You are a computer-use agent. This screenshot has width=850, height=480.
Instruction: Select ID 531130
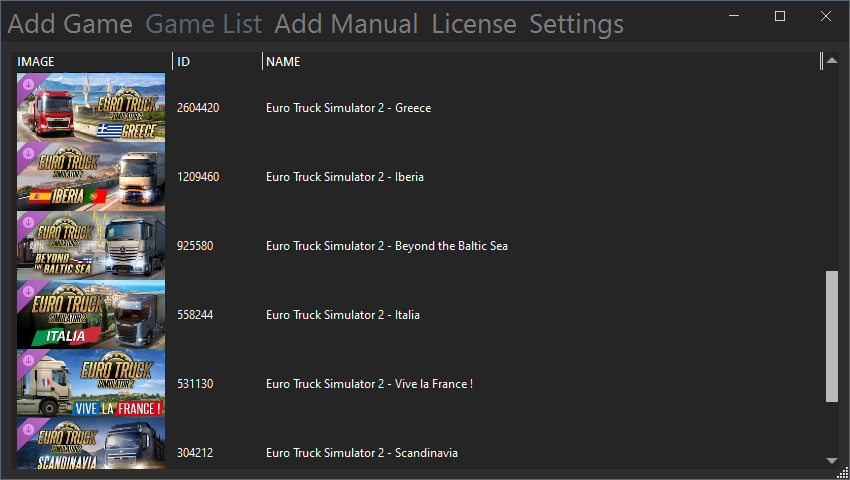pos(195,383)
